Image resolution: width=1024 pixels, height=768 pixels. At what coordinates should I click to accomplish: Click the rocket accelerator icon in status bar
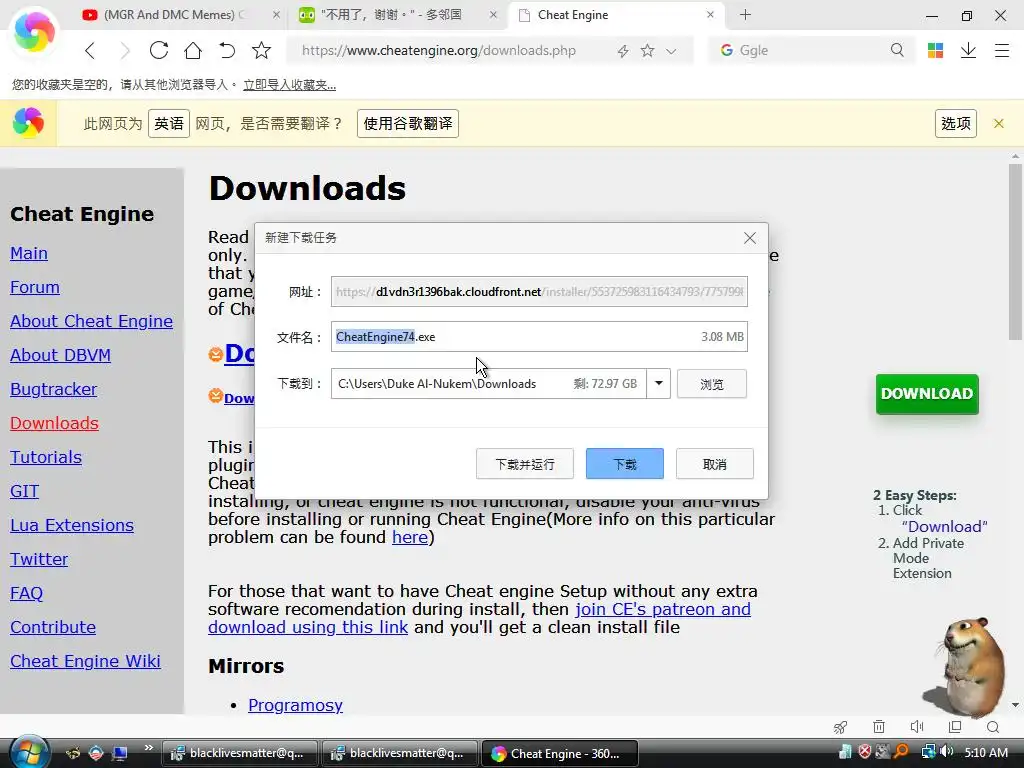click(x=840, y=727)
